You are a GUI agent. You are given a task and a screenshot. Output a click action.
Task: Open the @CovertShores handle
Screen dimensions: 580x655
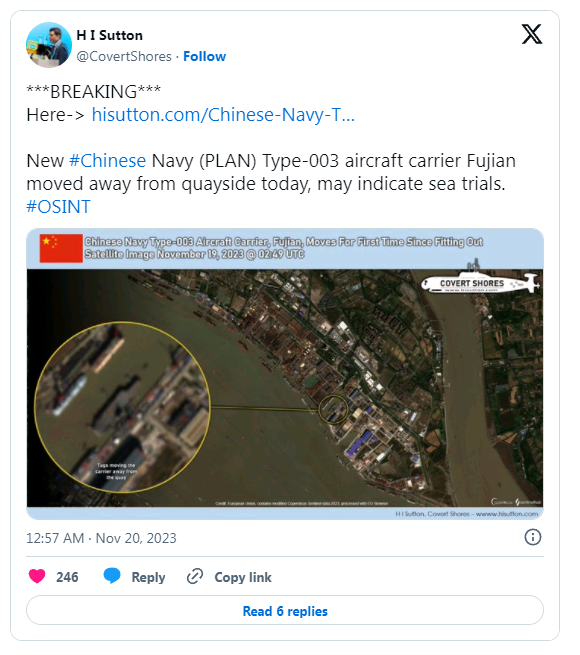click(x=124, y=56)
